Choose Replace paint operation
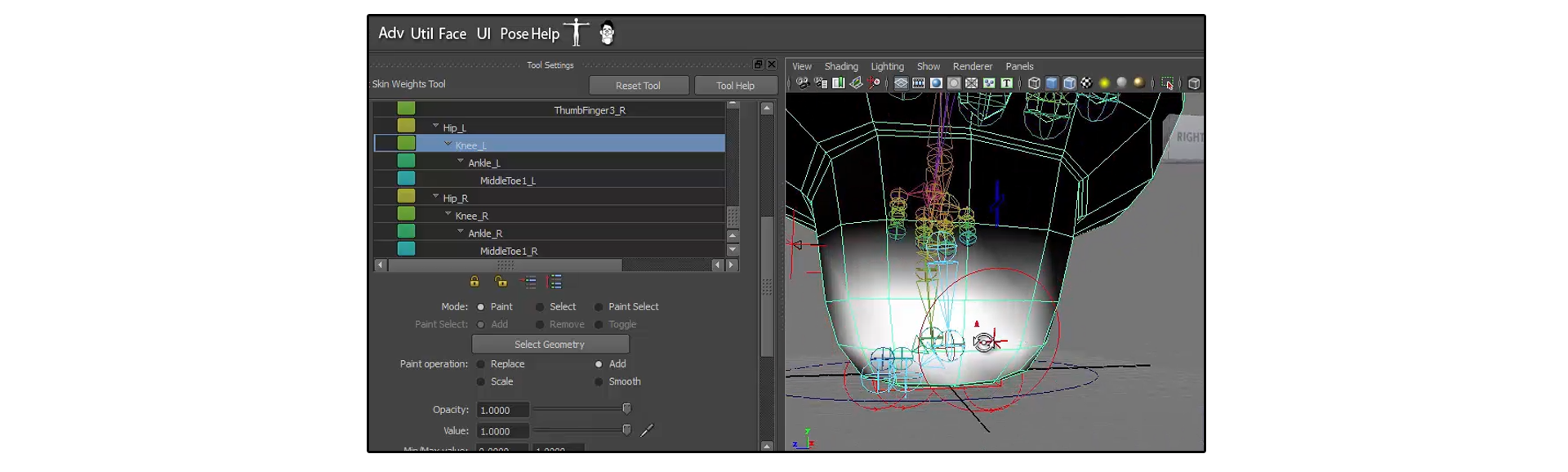1568x472 pixels. click(480, 364)
